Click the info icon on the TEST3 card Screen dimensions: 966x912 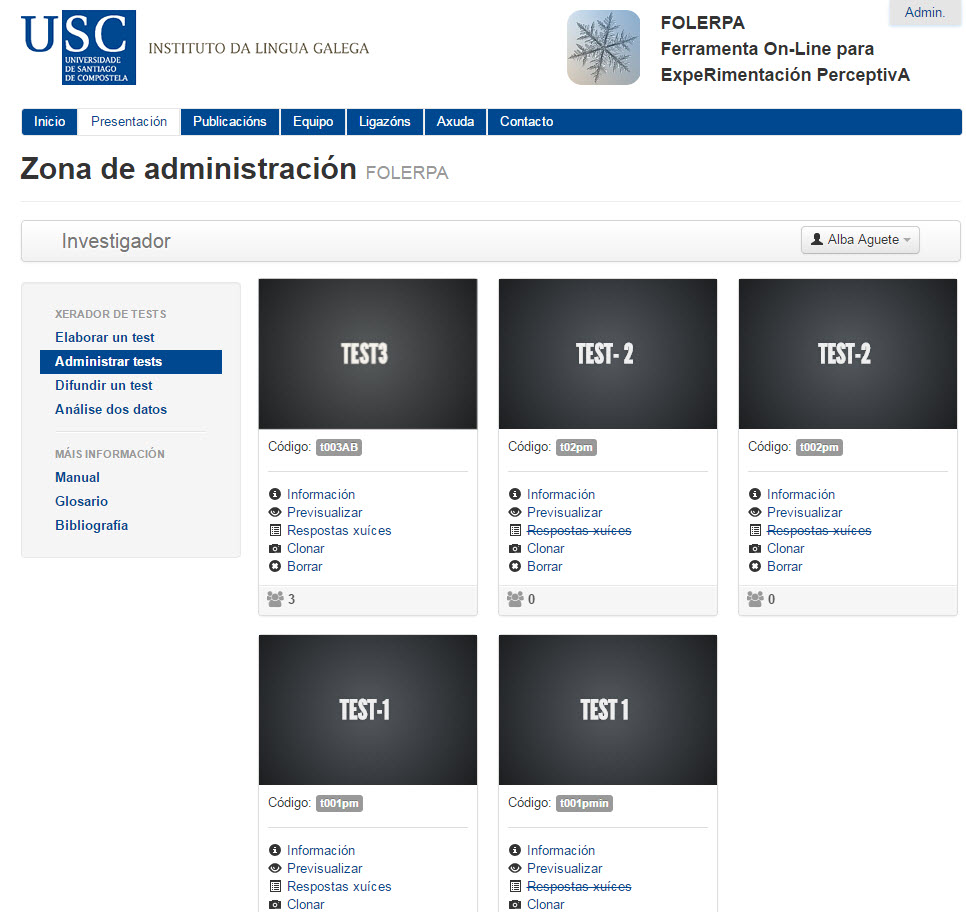[x=275, y=495]
